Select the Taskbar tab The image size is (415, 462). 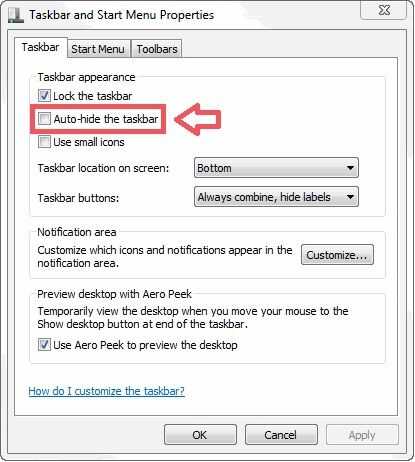pos(41,47)
